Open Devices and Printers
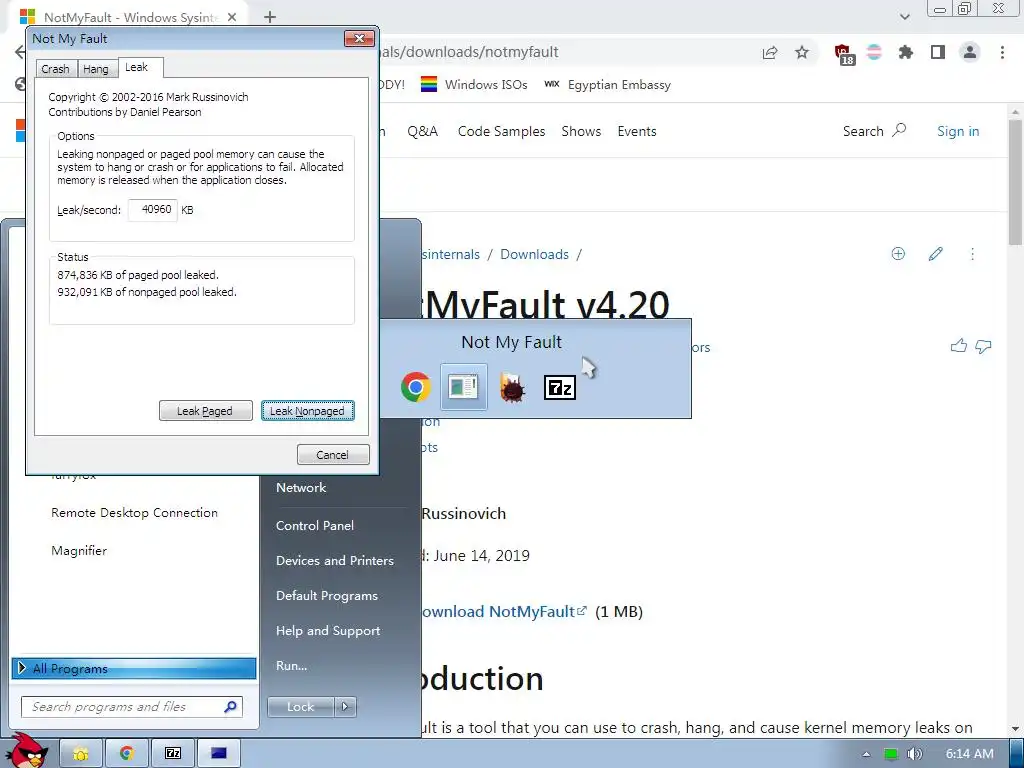The width and height of the screenshot is (1024, 768). (334, 560)
